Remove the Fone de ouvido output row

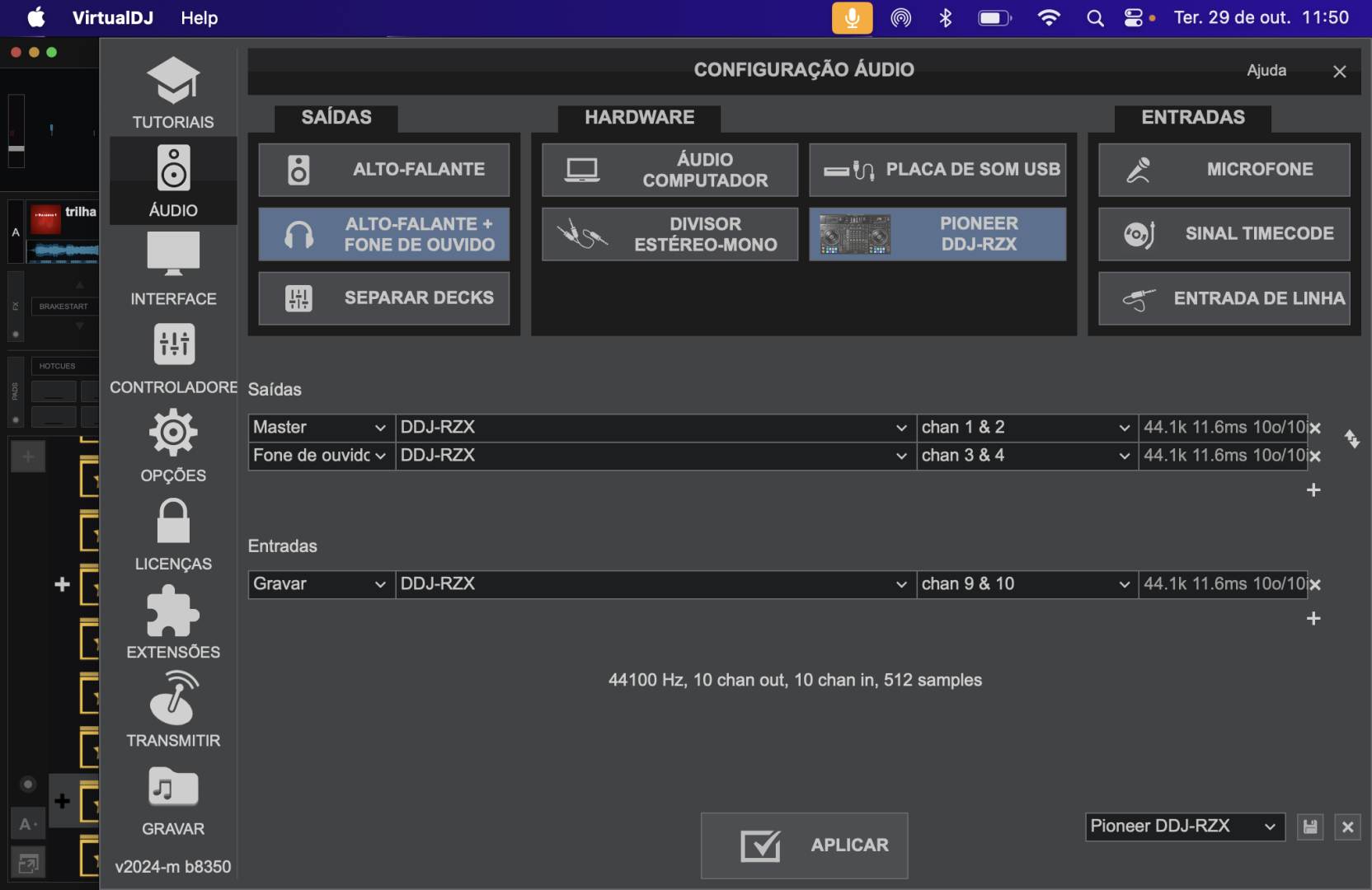point(1316,457)
